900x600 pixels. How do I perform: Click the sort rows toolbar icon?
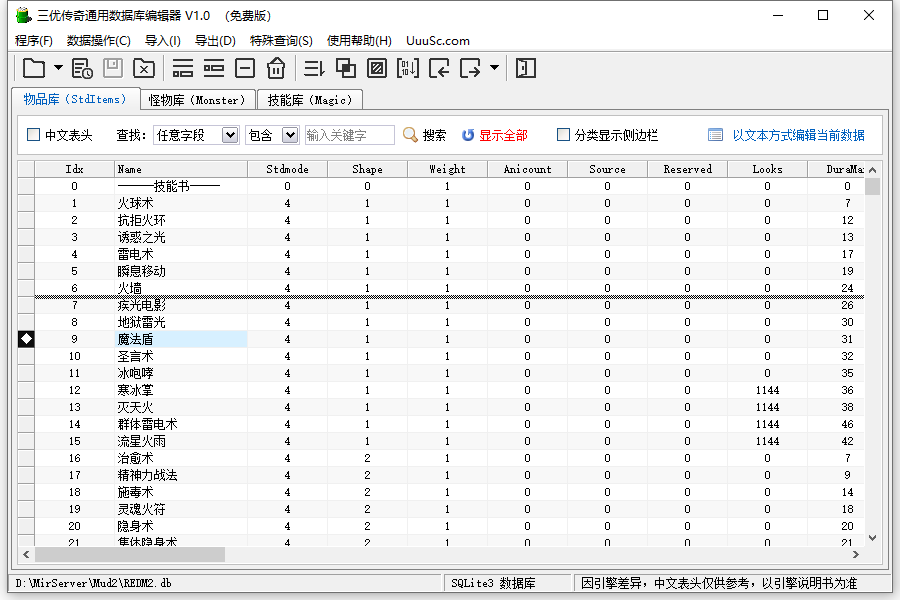[x=315, y=68]
